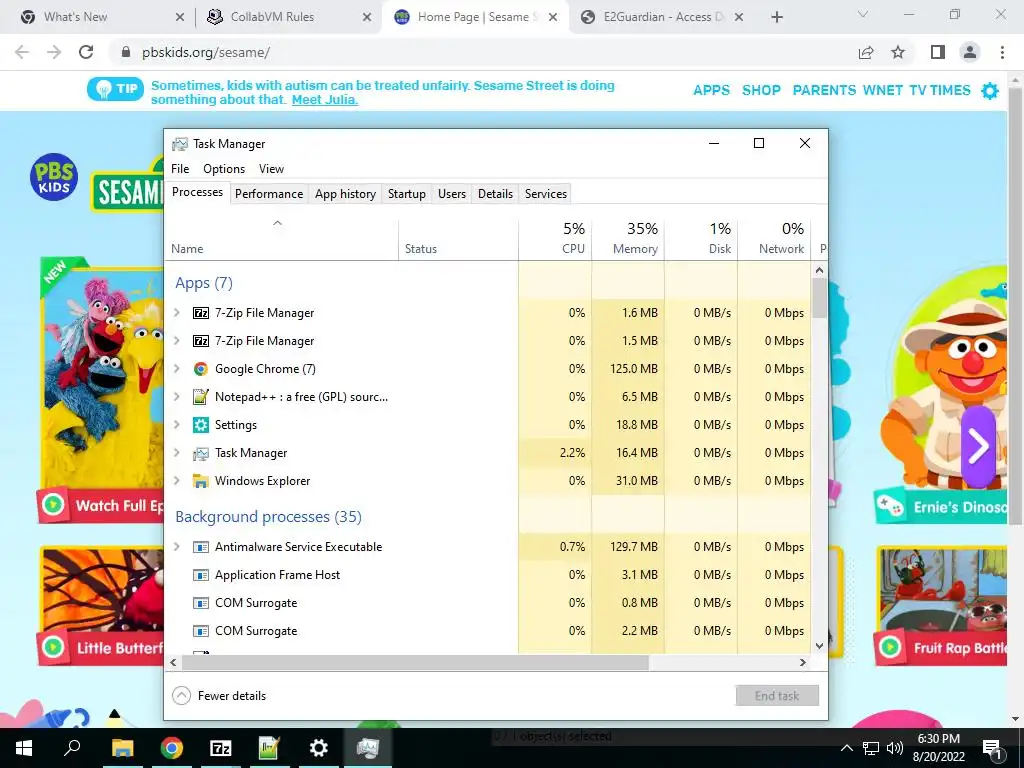1024x768 pixels.
Task: Open 7-Zip from the taskbar
Action: [x=220, y=748]
